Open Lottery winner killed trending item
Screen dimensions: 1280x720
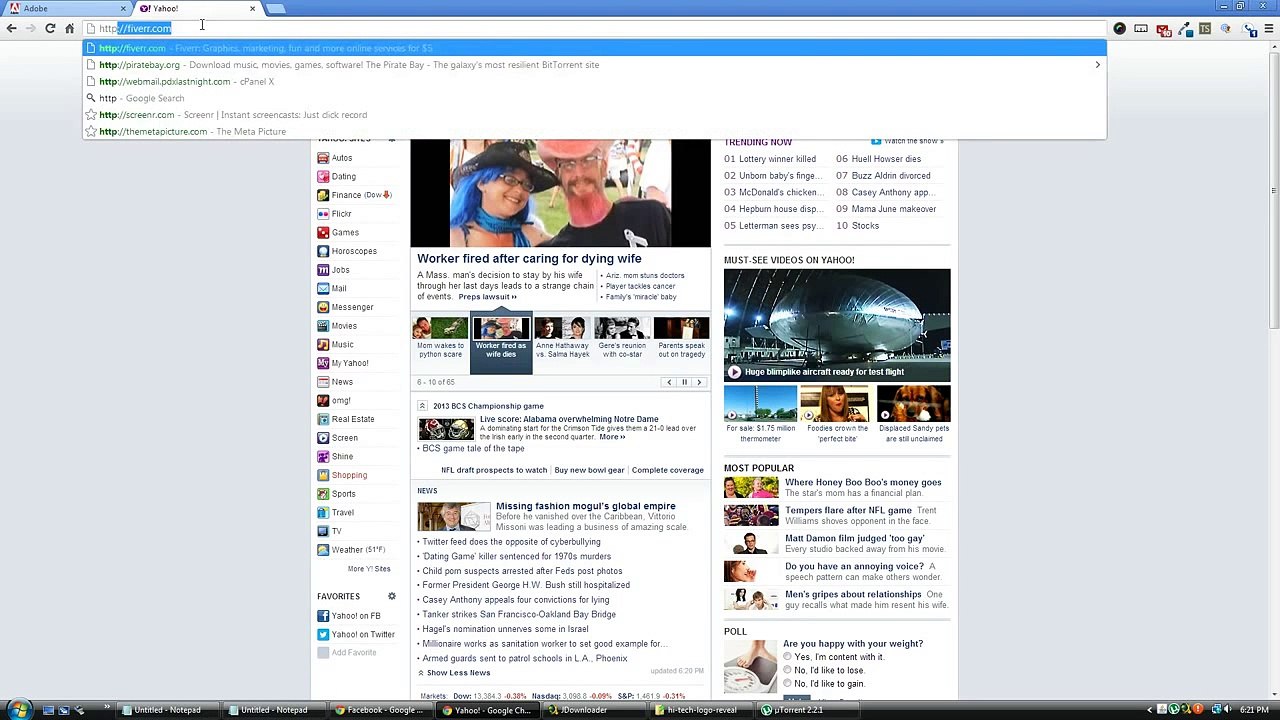(777, 159)
